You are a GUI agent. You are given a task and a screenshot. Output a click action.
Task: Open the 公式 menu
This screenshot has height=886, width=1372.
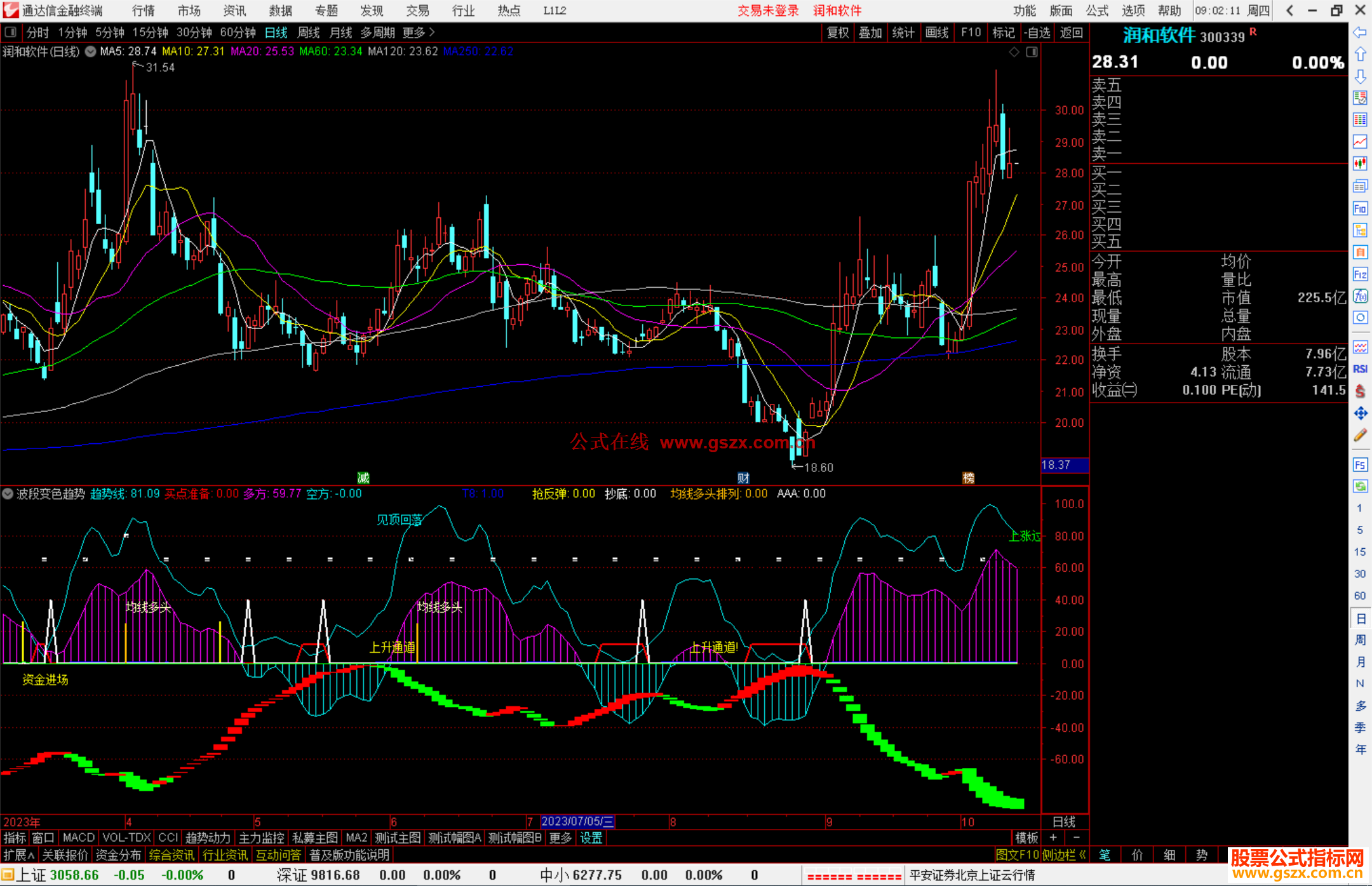pos(1096,11)
